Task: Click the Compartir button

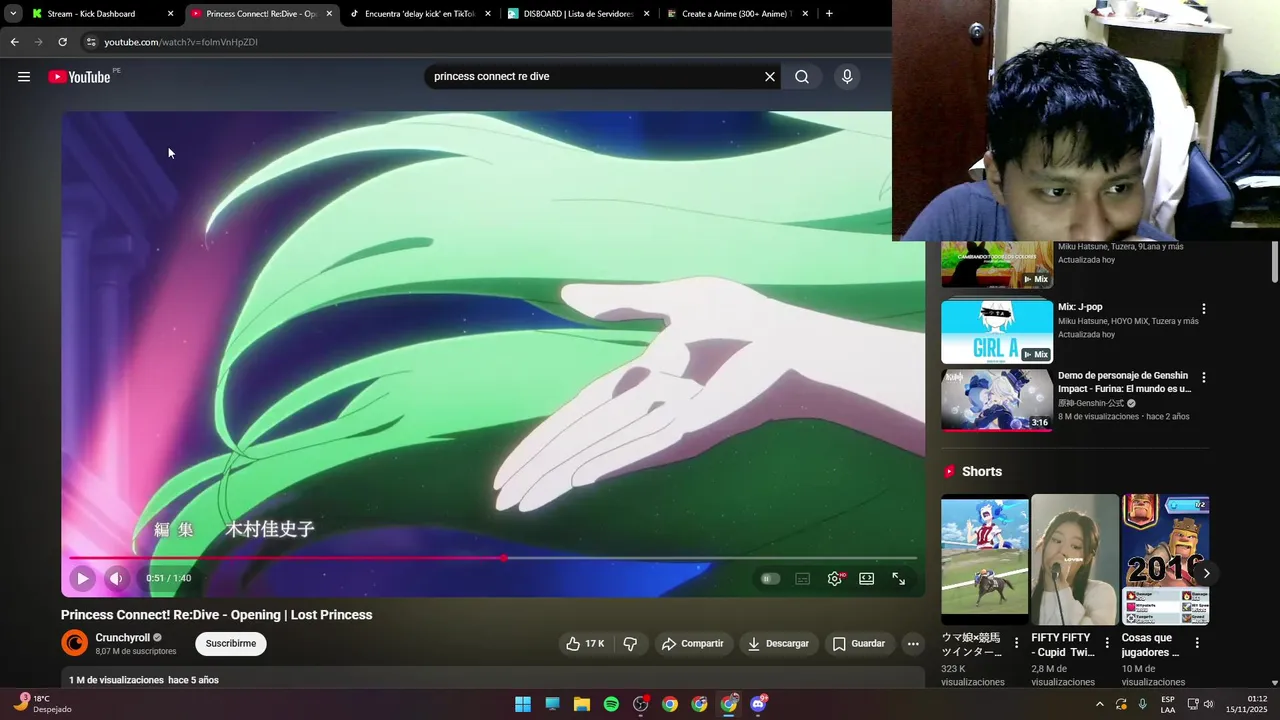Action: pos(693,644)
